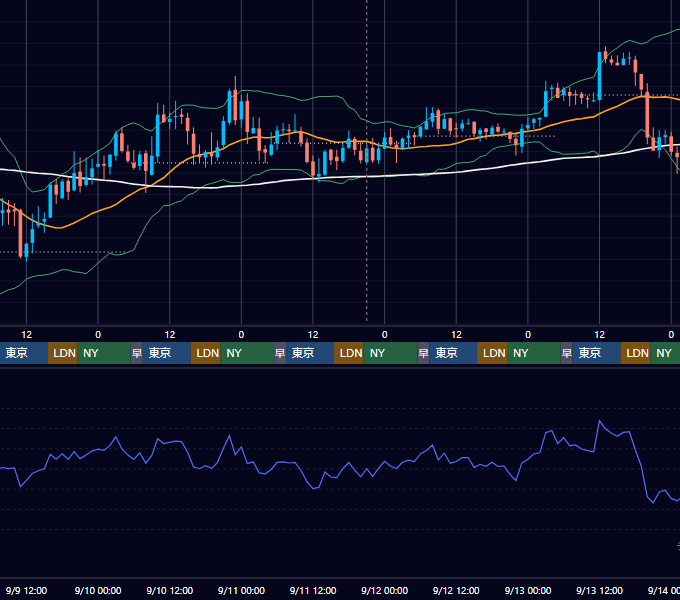The width and height of the screenshot is (680, 600).
Task: Select the LDN session block on 9/12
Action: [492, 353]
